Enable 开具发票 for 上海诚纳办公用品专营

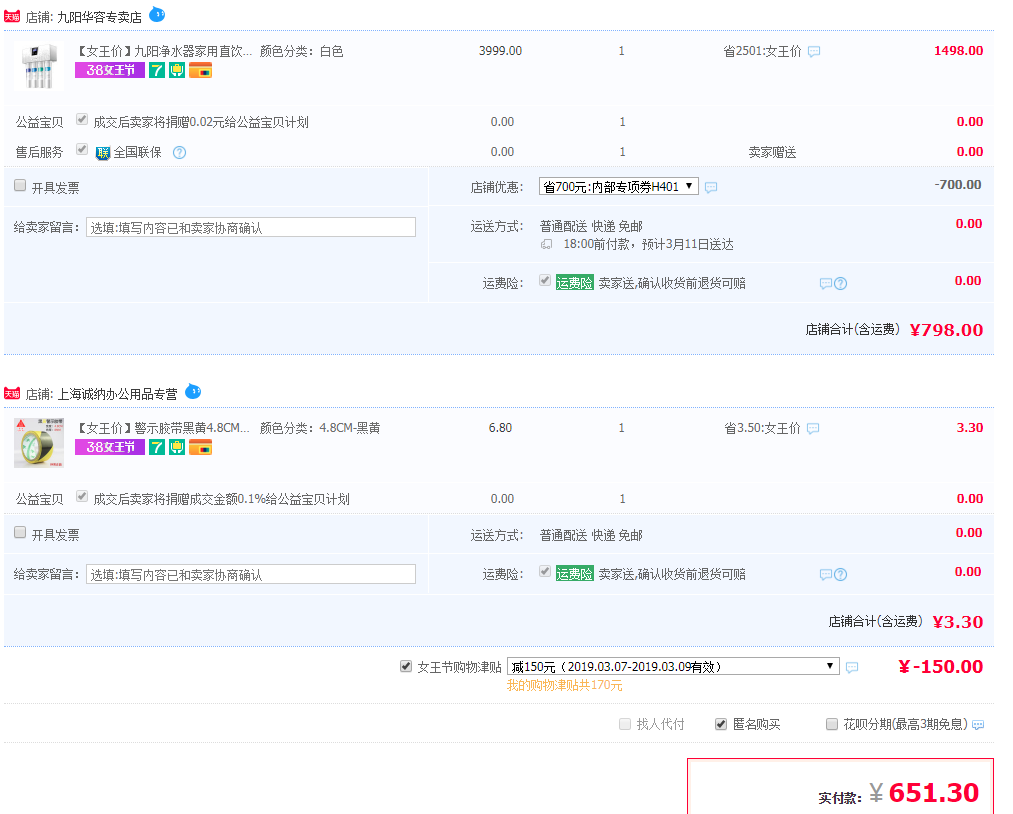(x=20, y=532)
